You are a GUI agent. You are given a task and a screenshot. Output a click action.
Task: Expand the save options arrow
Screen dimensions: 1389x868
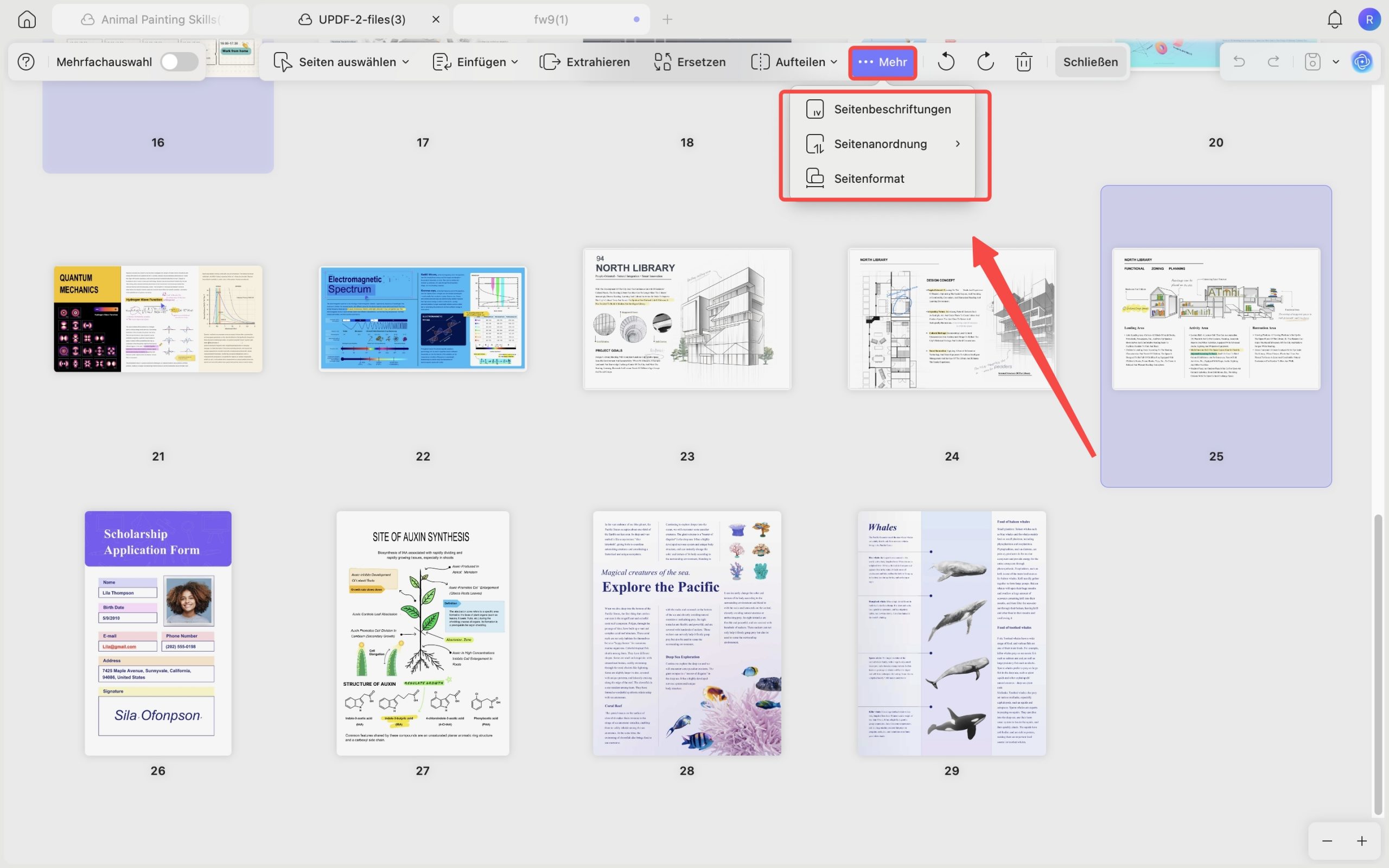[1336, 61]
